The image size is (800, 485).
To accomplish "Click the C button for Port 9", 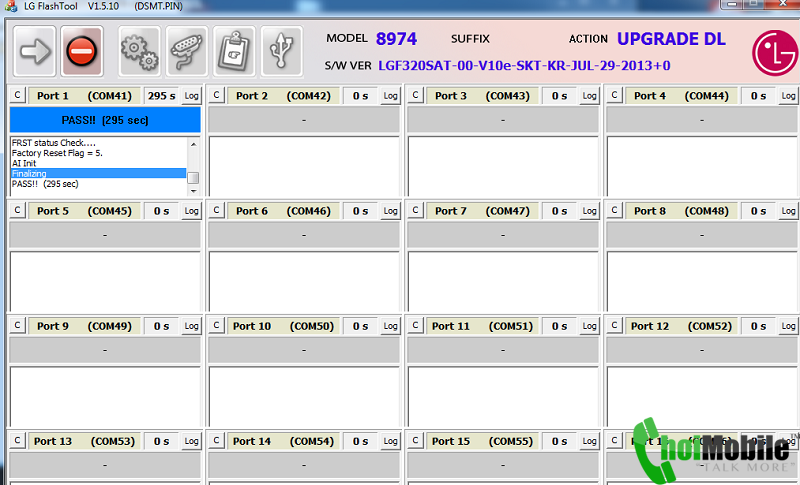I will click(17, 326).
